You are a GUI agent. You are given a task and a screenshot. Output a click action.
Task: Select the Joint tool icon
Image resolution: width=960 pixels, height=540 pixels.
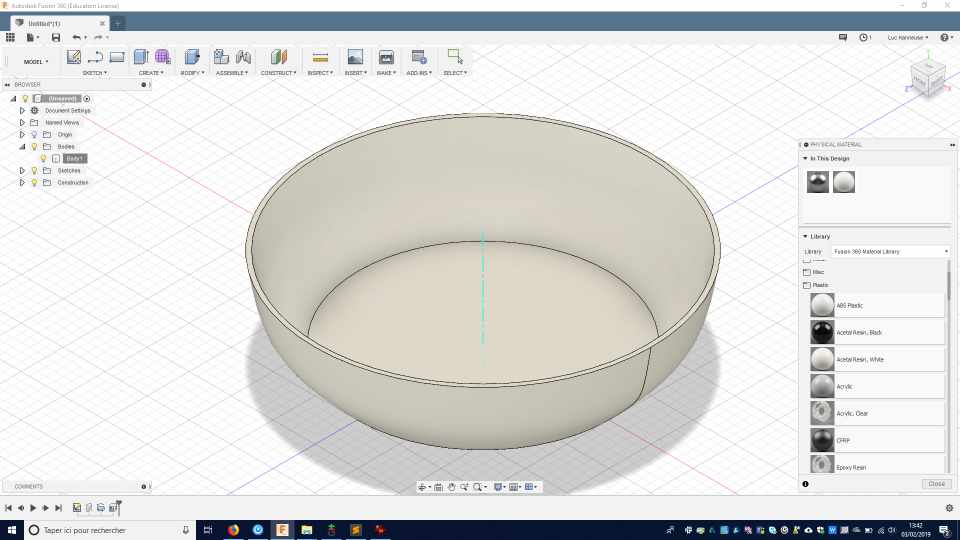click(243, 57)
